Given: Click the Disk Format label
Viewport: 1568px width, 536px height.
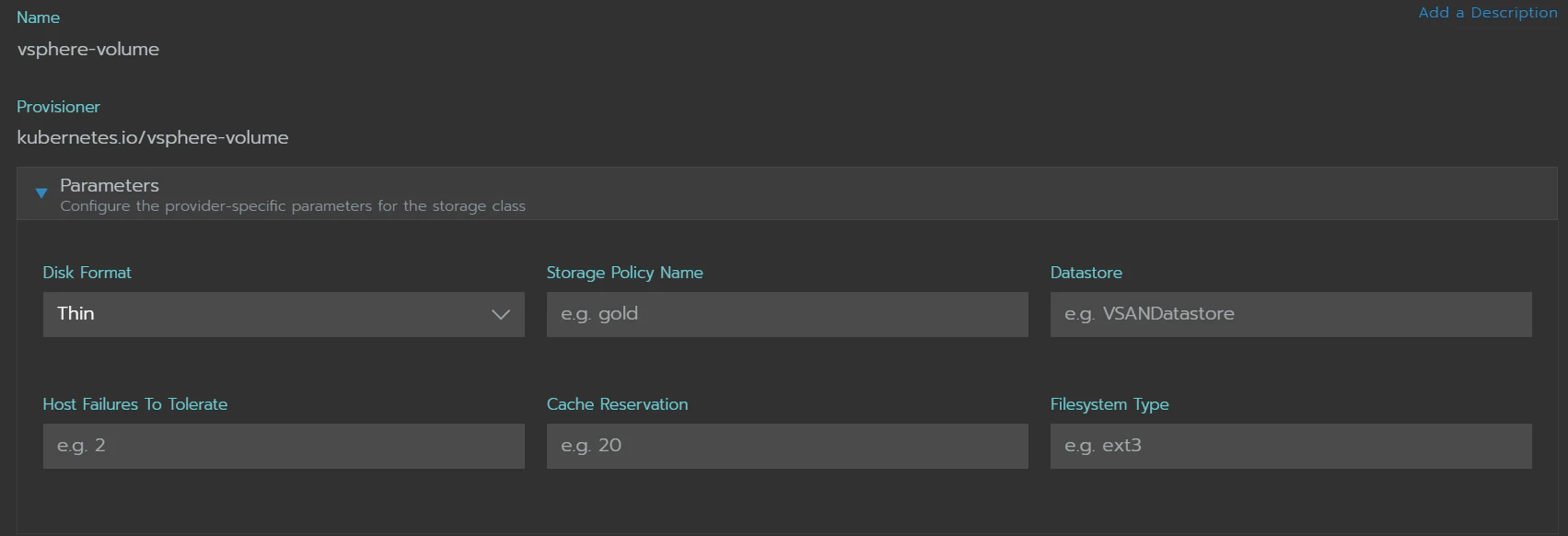Looking at the screenshot, I should 87,273.
